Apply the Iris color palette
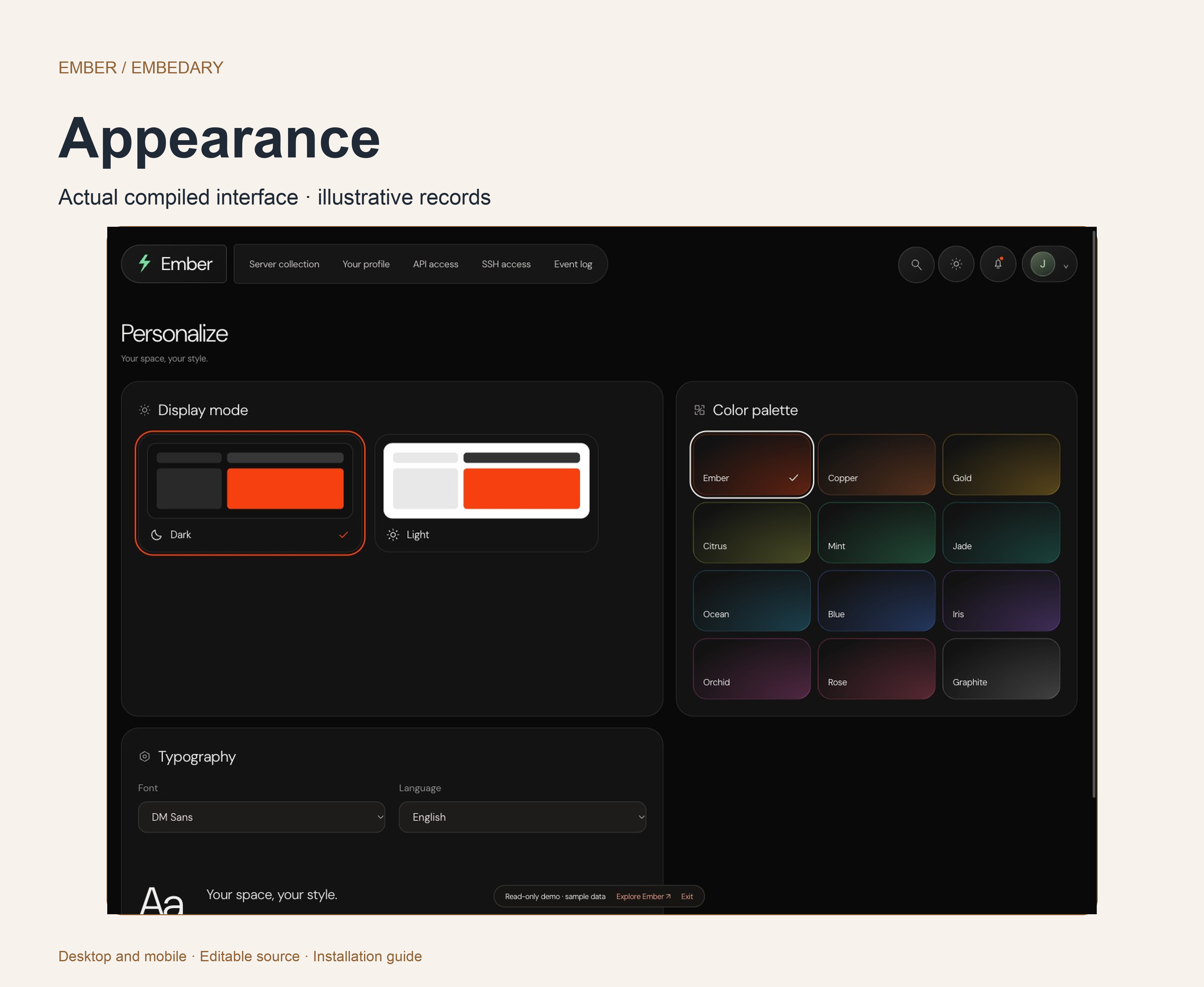 [1001, 601]
